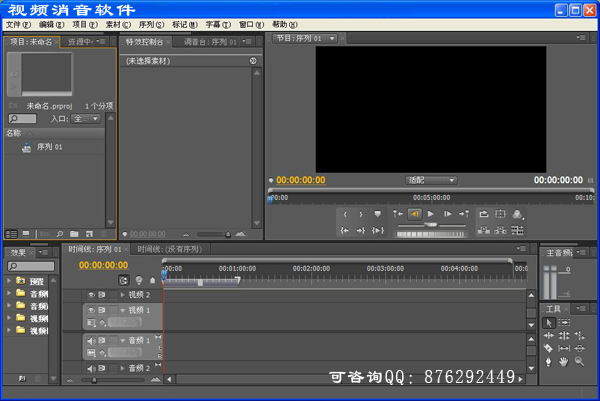Go to next edit point

click(464, 214)
